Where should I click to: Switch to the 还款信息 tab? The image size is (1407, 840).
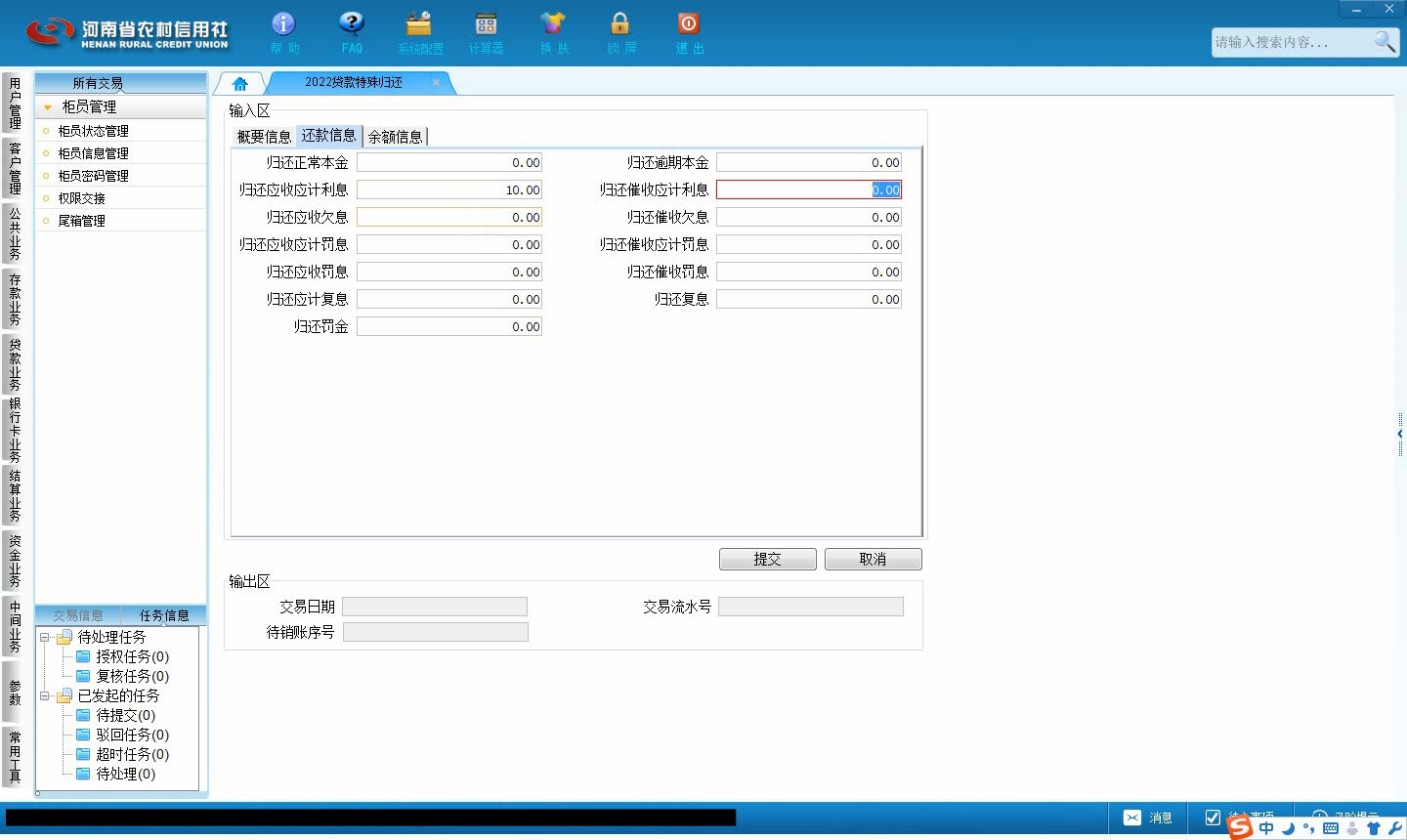[x=328, y=136]
